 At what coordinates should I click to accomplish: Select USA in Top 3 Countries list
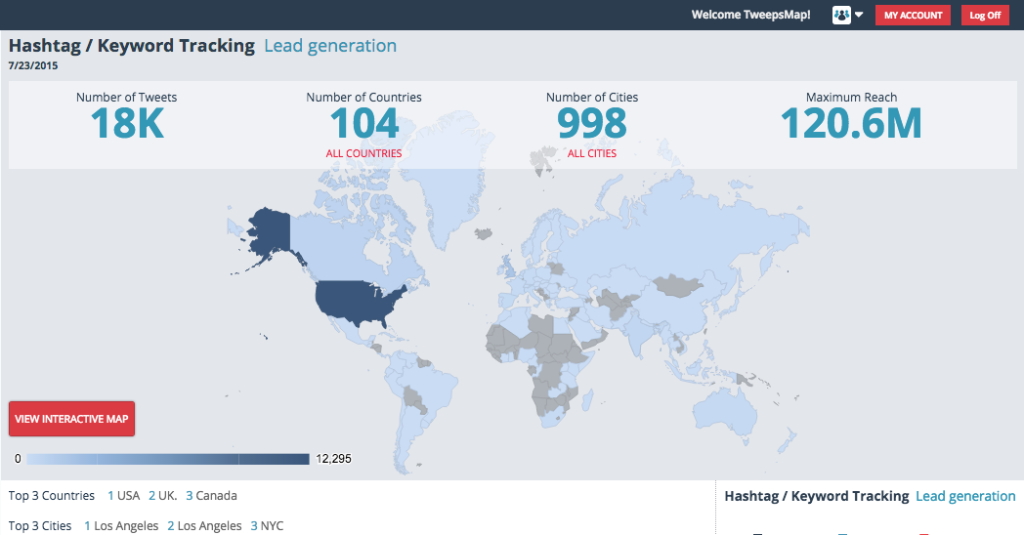127,496
